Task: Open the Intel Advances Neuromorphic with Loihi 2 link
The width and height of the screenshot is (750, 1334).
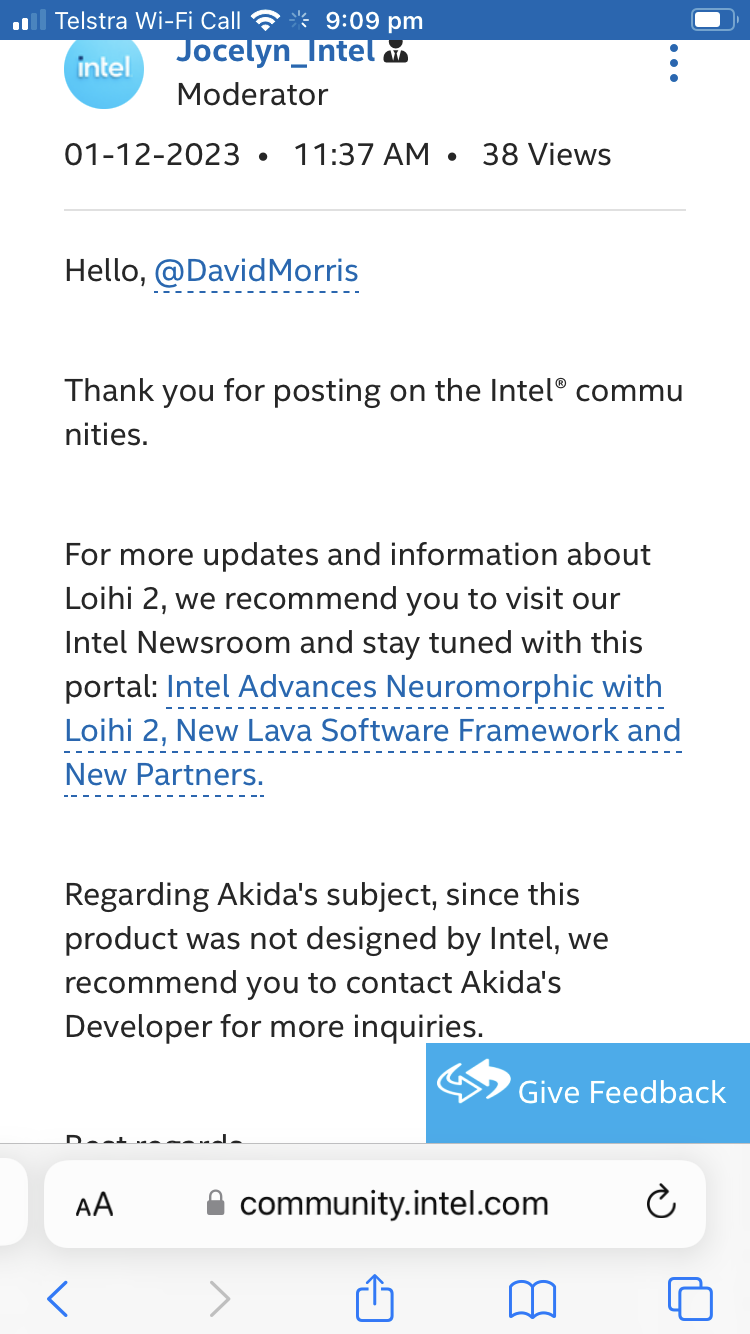Action: (x=373, y=731)
